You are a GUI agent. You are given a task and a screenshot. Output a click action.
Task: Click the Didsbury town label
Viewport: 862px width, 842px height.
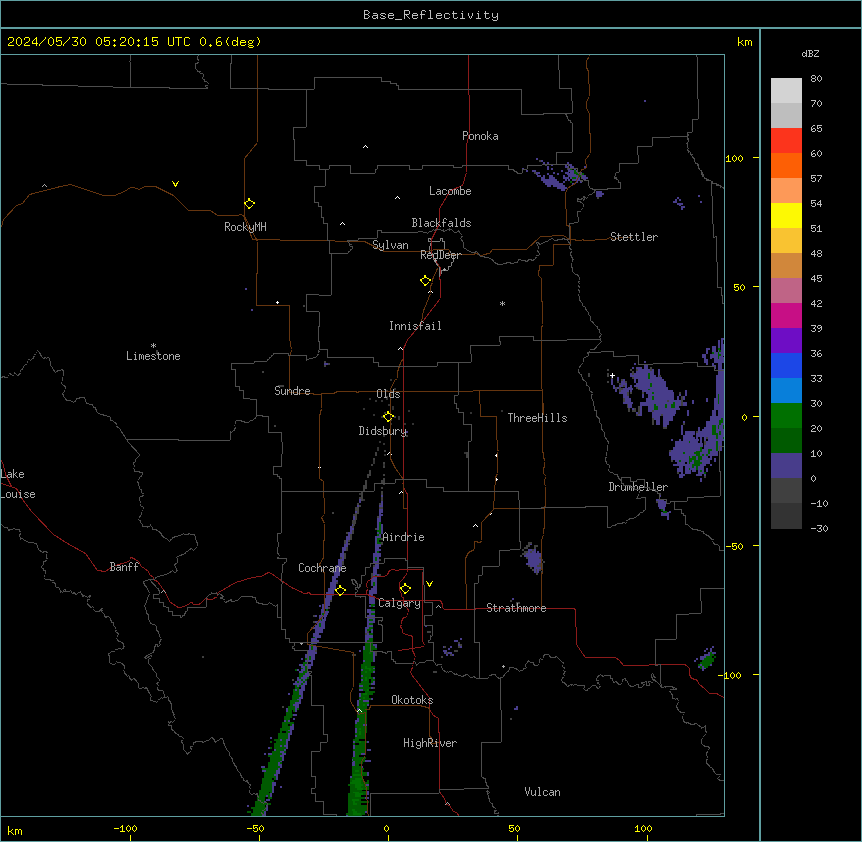point(383,431)
